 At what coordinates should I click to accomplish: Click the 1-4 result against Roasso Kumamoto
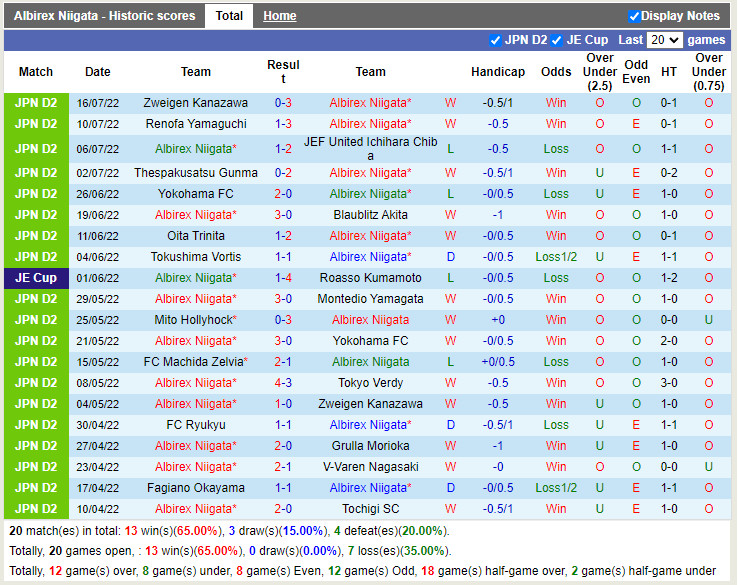283,278
